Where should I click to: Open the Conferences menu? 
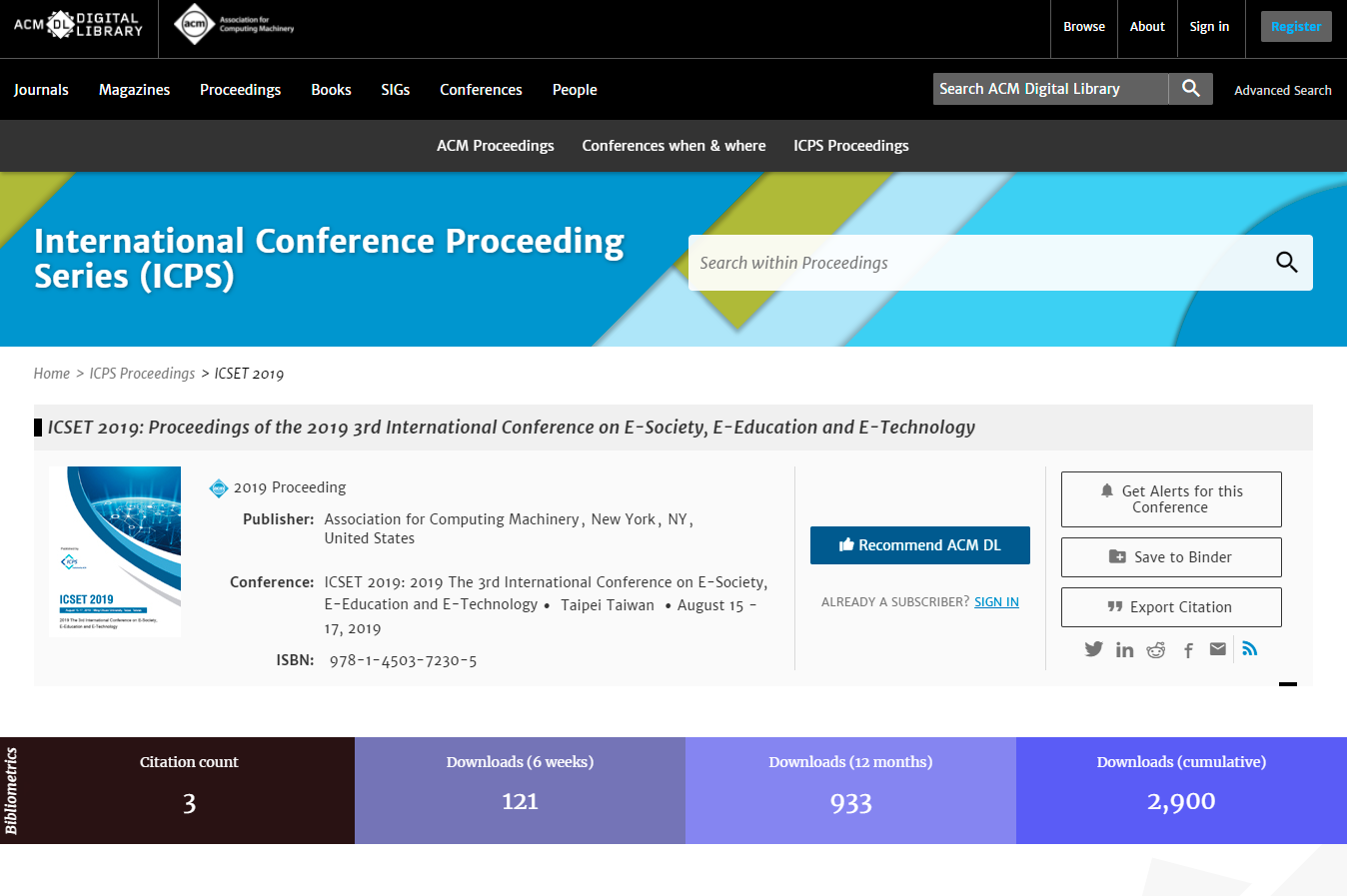[481, 90]
